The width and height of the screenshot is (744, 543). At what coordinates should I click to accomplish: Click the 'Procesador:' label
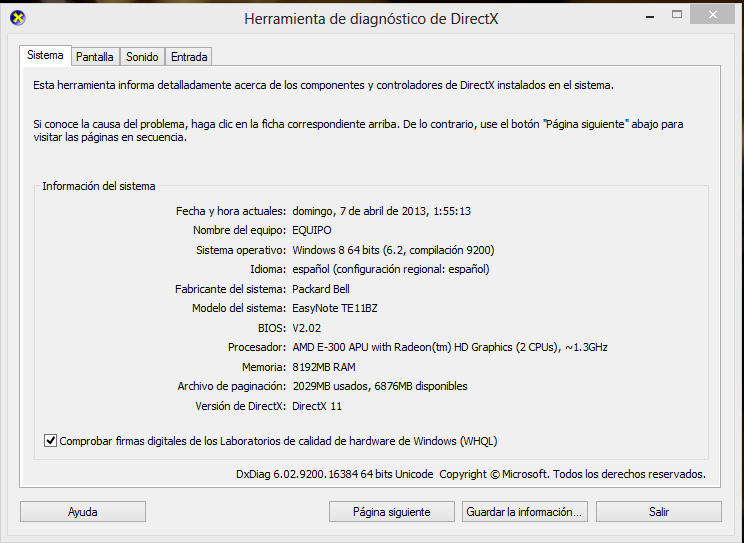pos(257,347)
